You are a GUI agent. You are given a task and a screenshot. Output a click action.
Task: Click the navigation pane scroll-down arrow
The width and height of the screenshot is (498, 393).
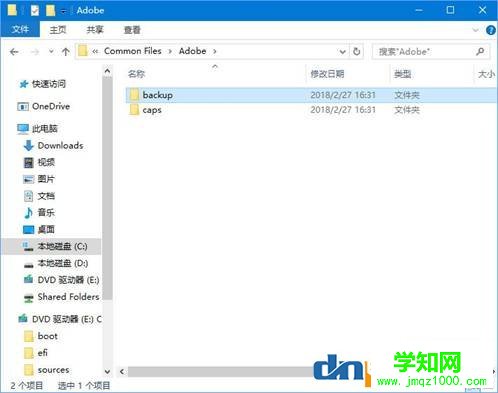[x=107, y=371]
